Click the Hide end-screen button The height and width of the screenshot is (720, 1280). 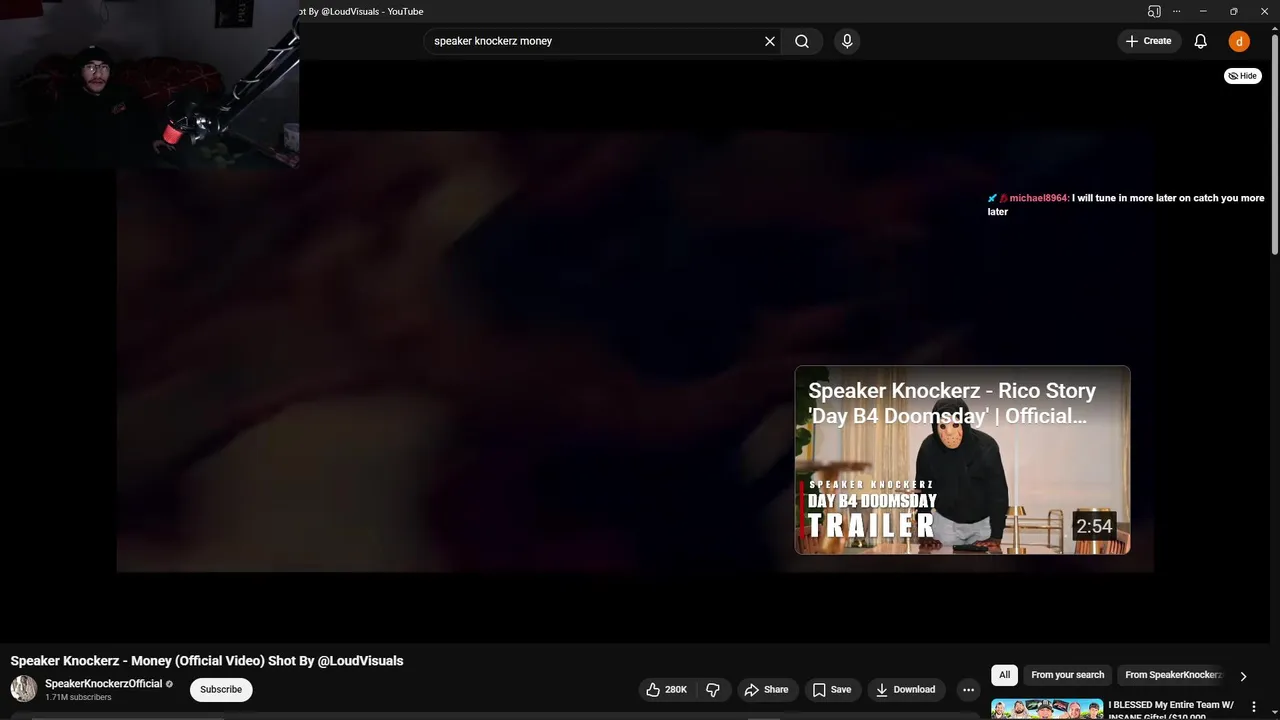pos(1243,76)
